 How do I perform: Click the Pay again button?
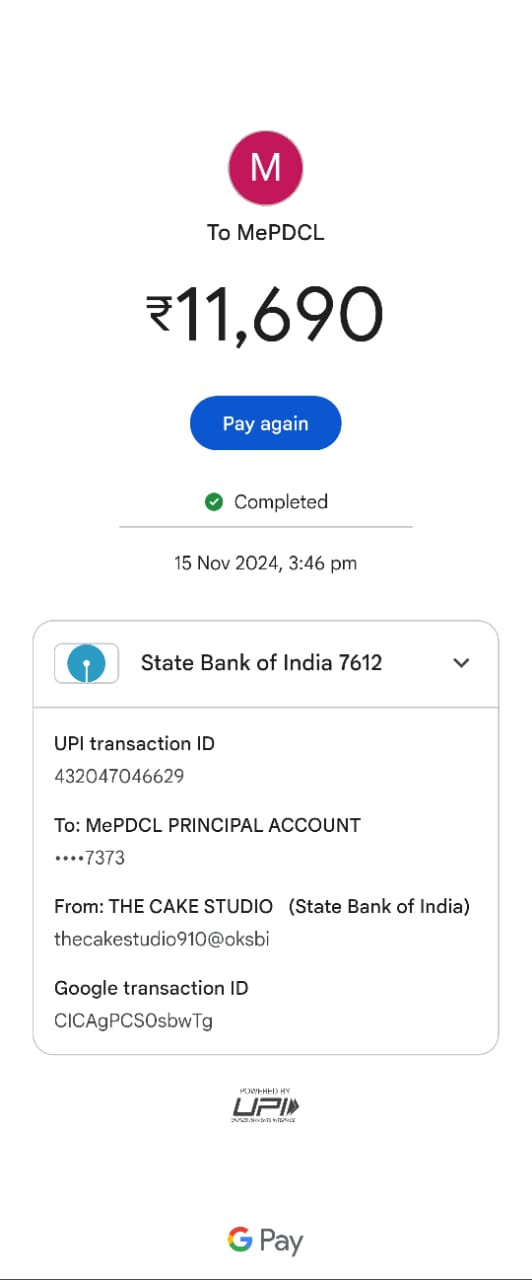click(x=266, y=423)
